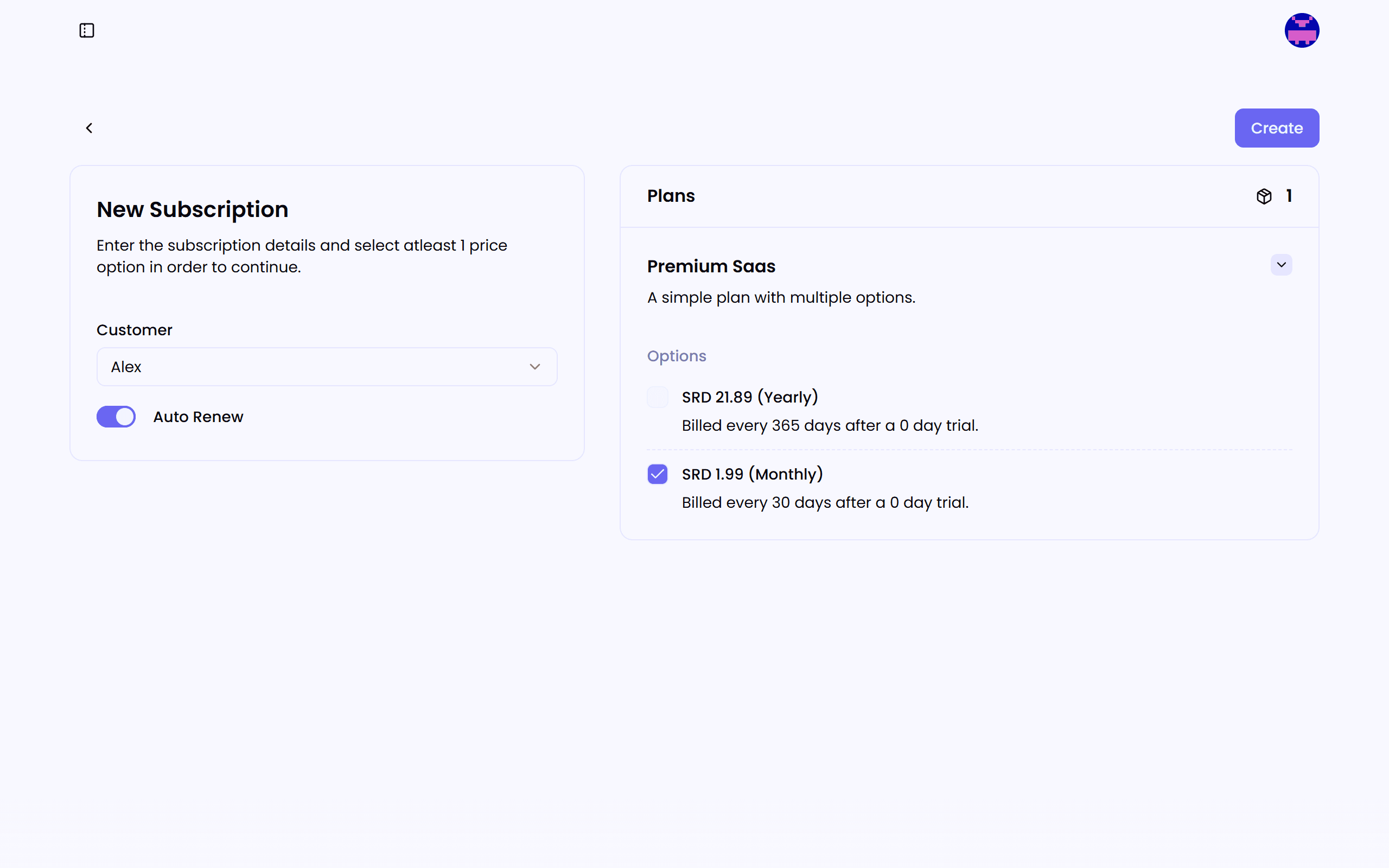This screenshot has width=1389, height=868.
Task: Click the New Subscription heading
Action: coord(192,209)
